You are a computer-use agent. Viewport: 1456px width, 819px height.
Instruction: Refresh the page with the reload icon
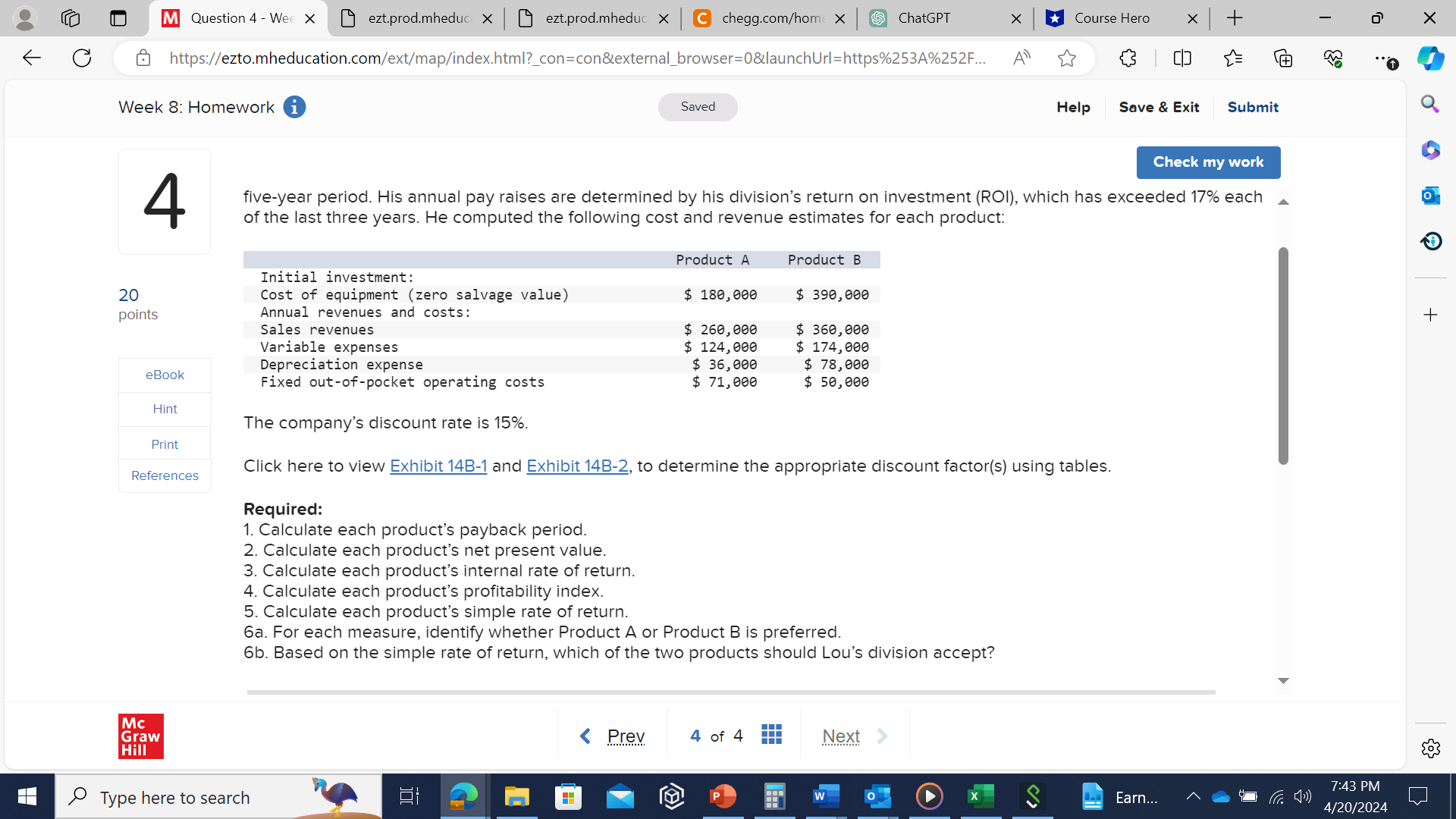[x=82, y=58]
